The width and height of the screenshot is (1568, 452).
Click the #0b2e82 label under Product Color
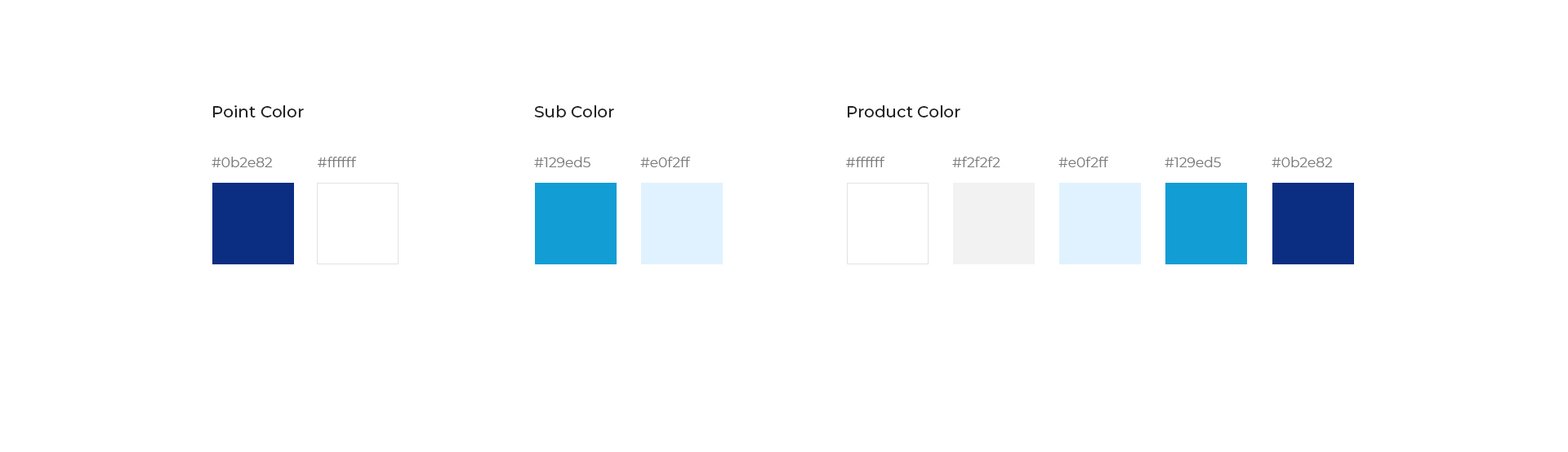pos(1302,162)
